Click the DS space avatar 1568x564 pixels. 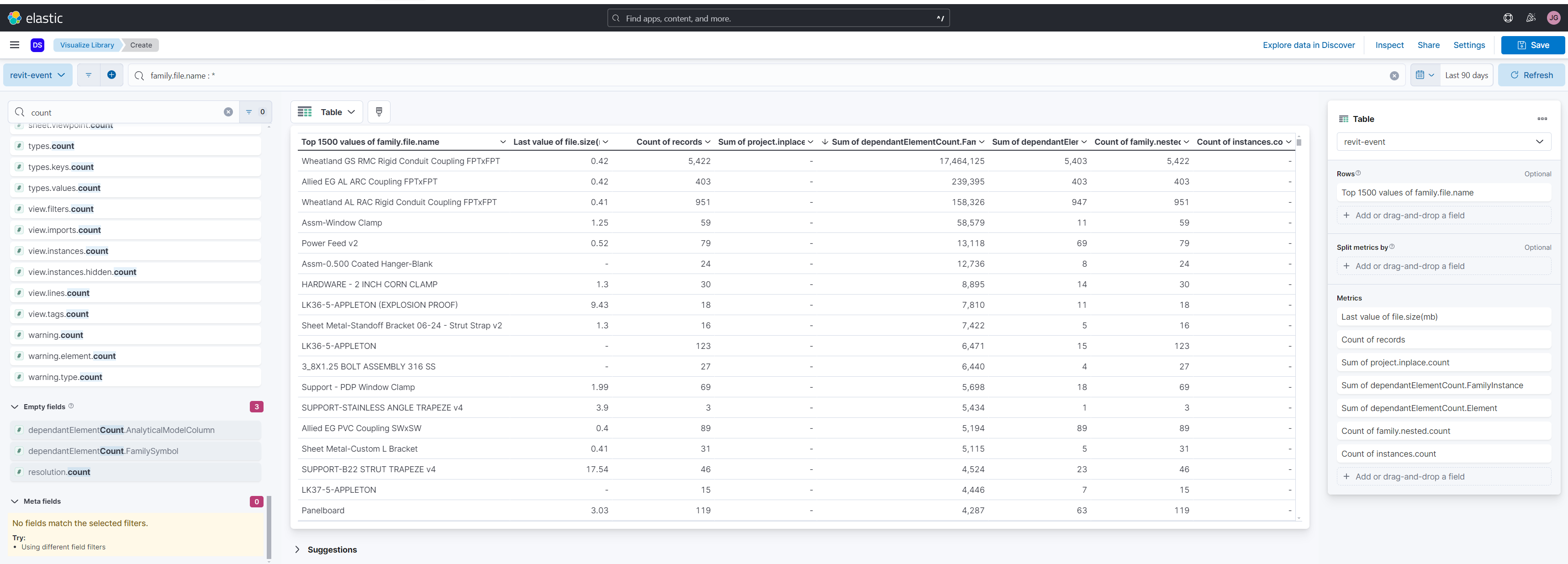(37, 45)
